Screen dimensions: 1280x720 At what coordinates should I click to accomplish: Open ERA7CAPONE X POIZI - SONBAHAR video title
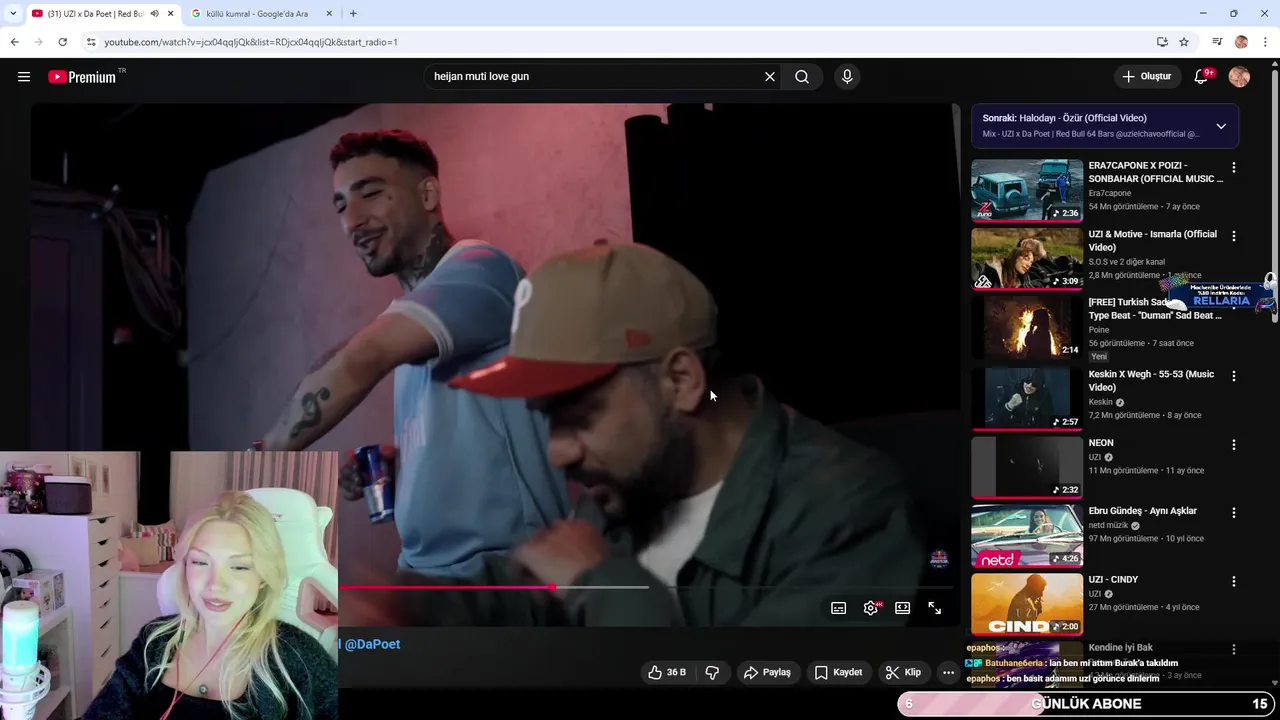pos(1155,172)
